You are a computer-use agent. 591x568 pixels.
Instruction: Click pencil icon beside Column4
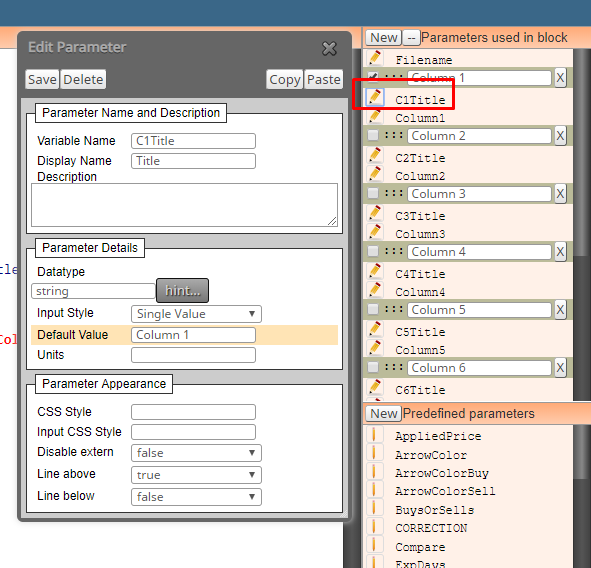click(375, 290)
